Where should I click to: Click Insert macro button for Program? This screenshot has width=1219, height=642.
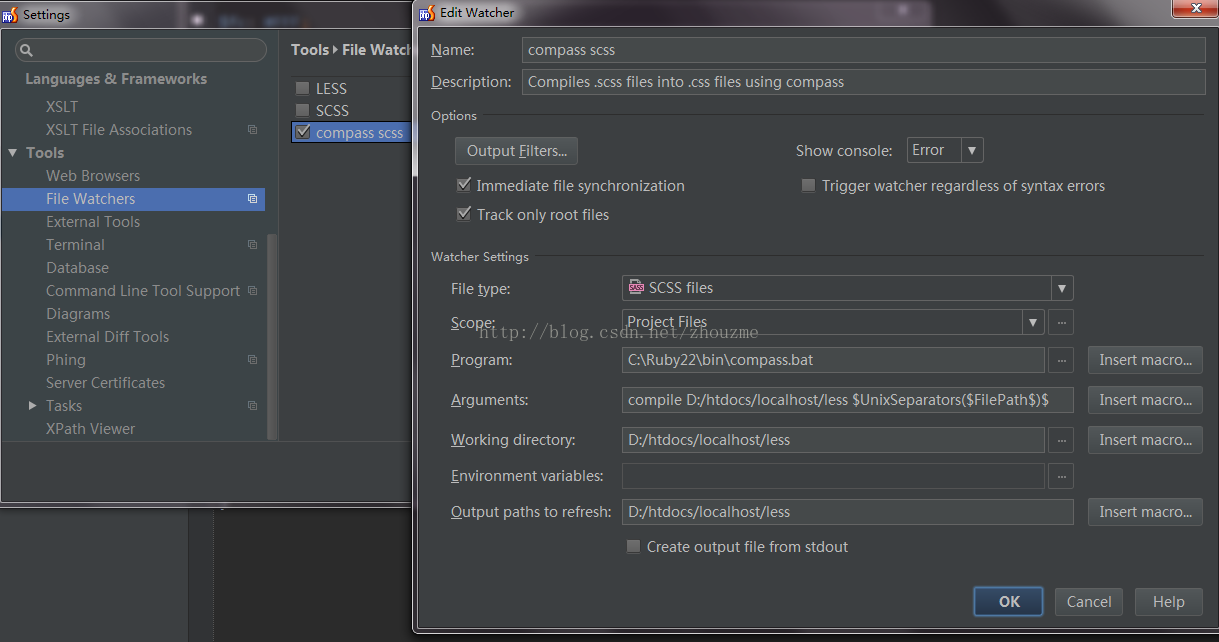click(1145, 360)
